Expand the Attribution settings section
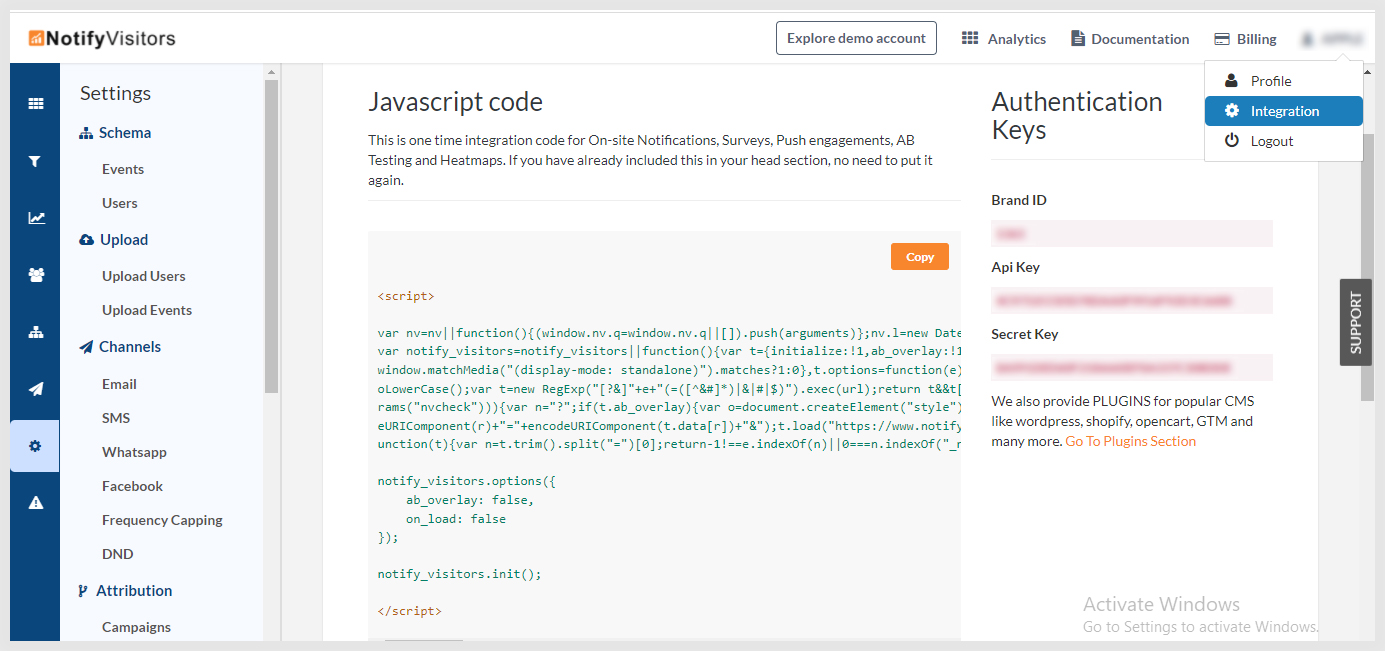The image size is (1385, 651). click(125, 591)
